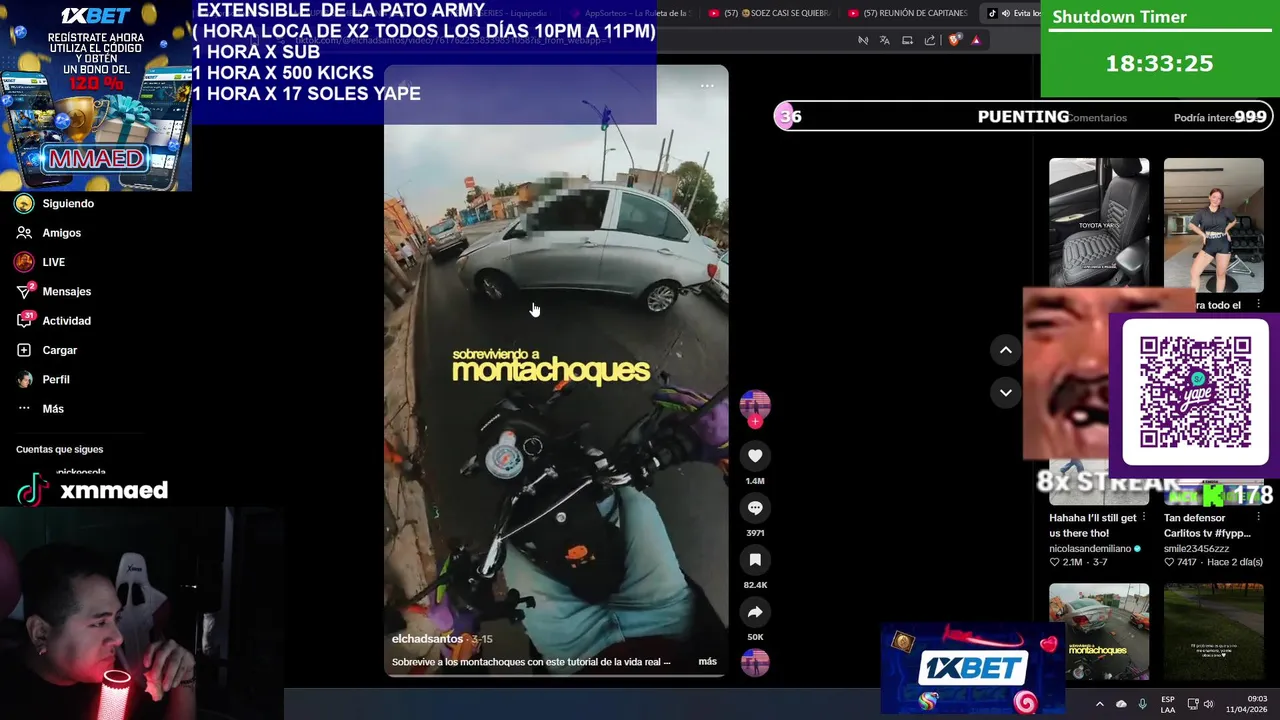Click the translate page icon in address bar
The height and width of the screenshot is (720, 1280).
(885, 40)
